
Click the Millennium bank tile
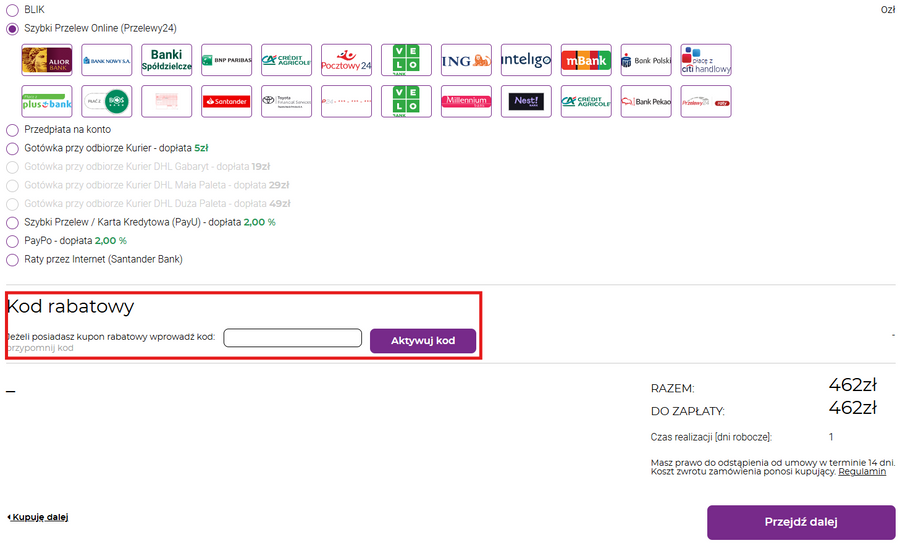click(x=466, y=101)
